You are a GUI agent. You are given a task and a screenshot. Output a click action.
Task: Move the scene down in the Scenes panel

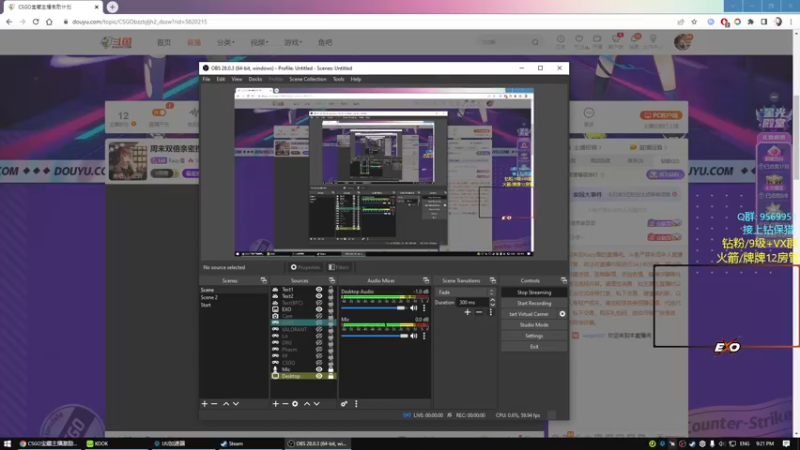[236, 404]
